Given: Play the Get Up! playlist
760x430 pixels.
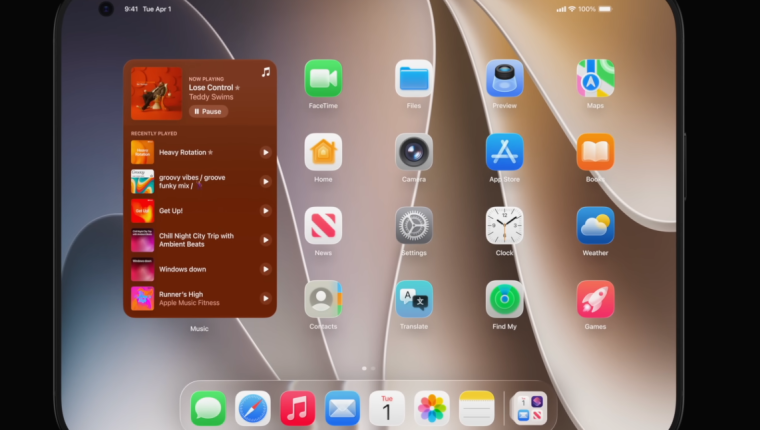Looking at the screenshot, I should [x=266, y=210].
